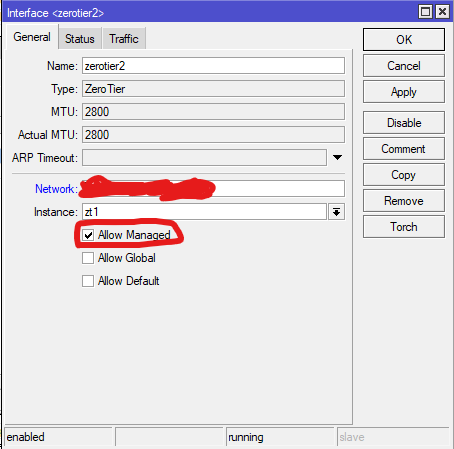
Task: Switch to the Status tab
Action: click(x=80, y=39)
